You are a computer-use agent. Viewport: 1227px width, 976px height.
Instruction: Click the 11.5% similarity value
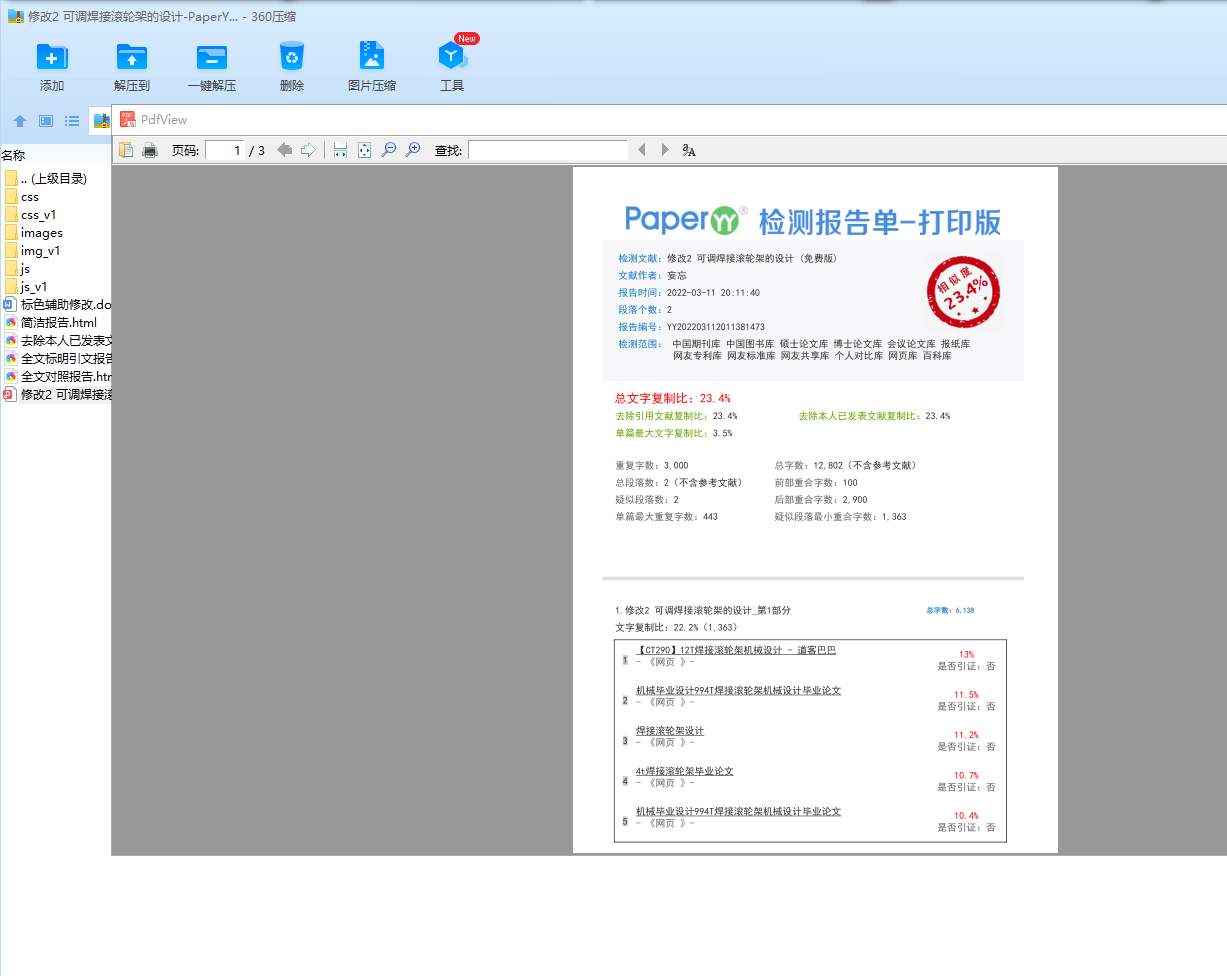tap(966, 694)
